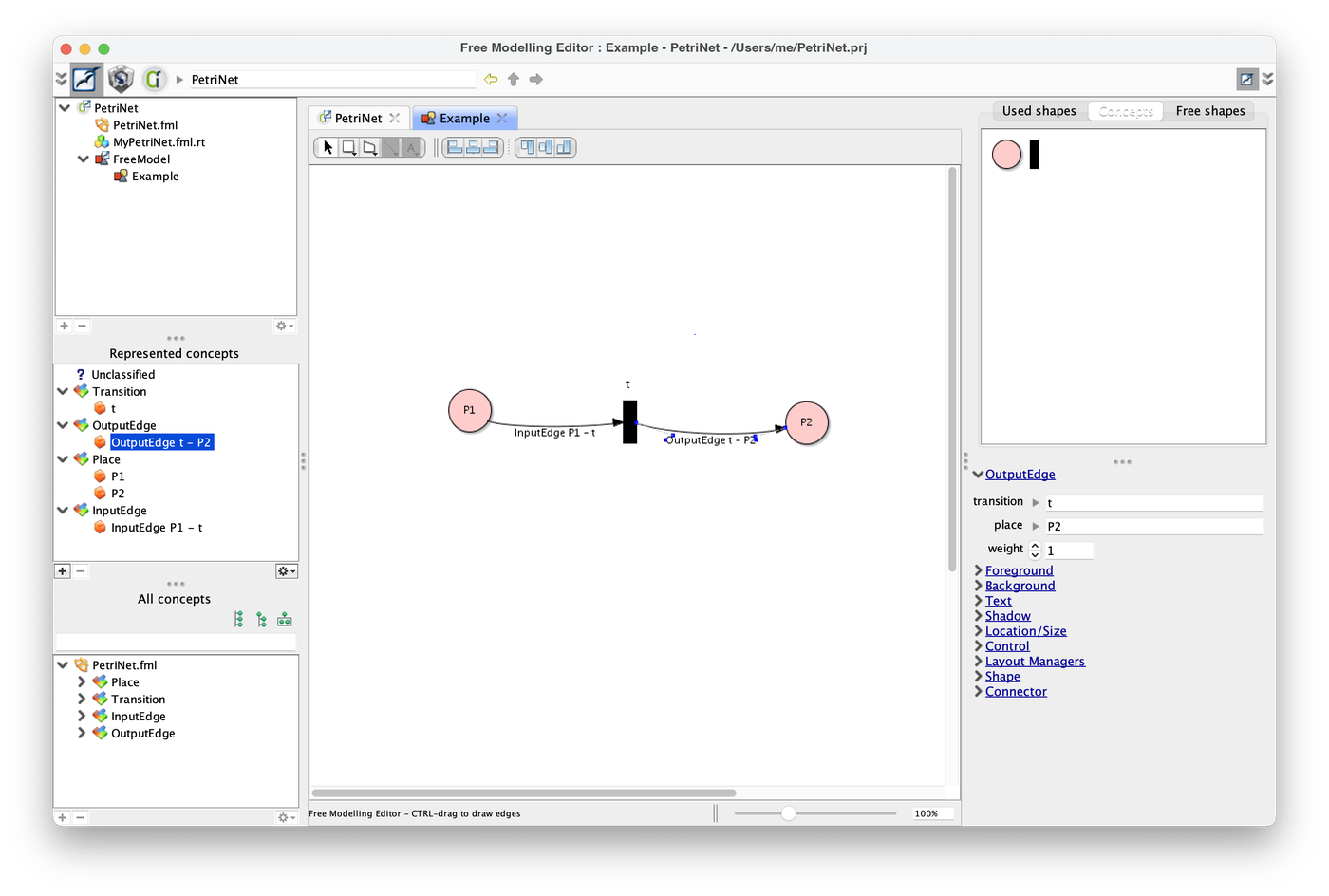
Task: Align selected shapes to horizontal center
Action: pos(473,147)
